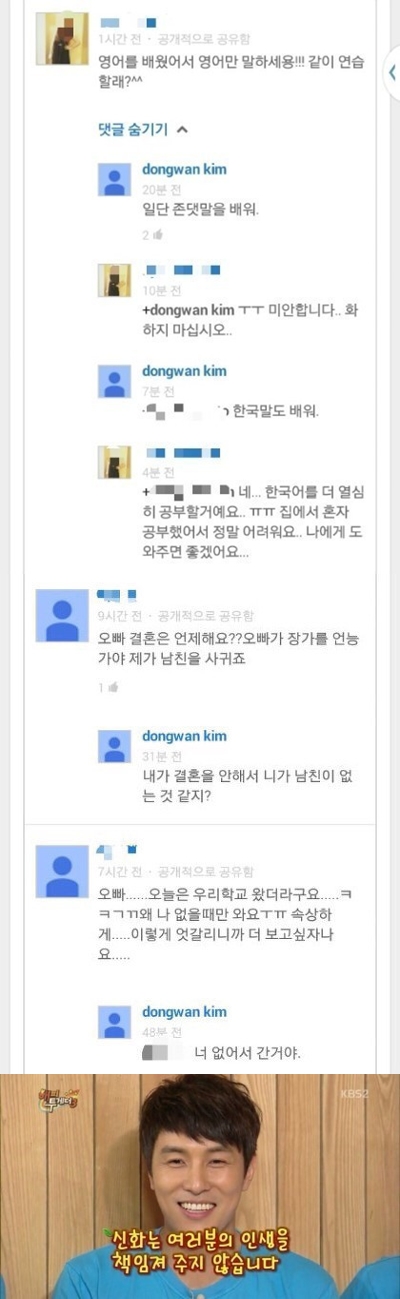Click the chevron arrow at right edge
The image size is (400, 1299).
coord(393,72)
